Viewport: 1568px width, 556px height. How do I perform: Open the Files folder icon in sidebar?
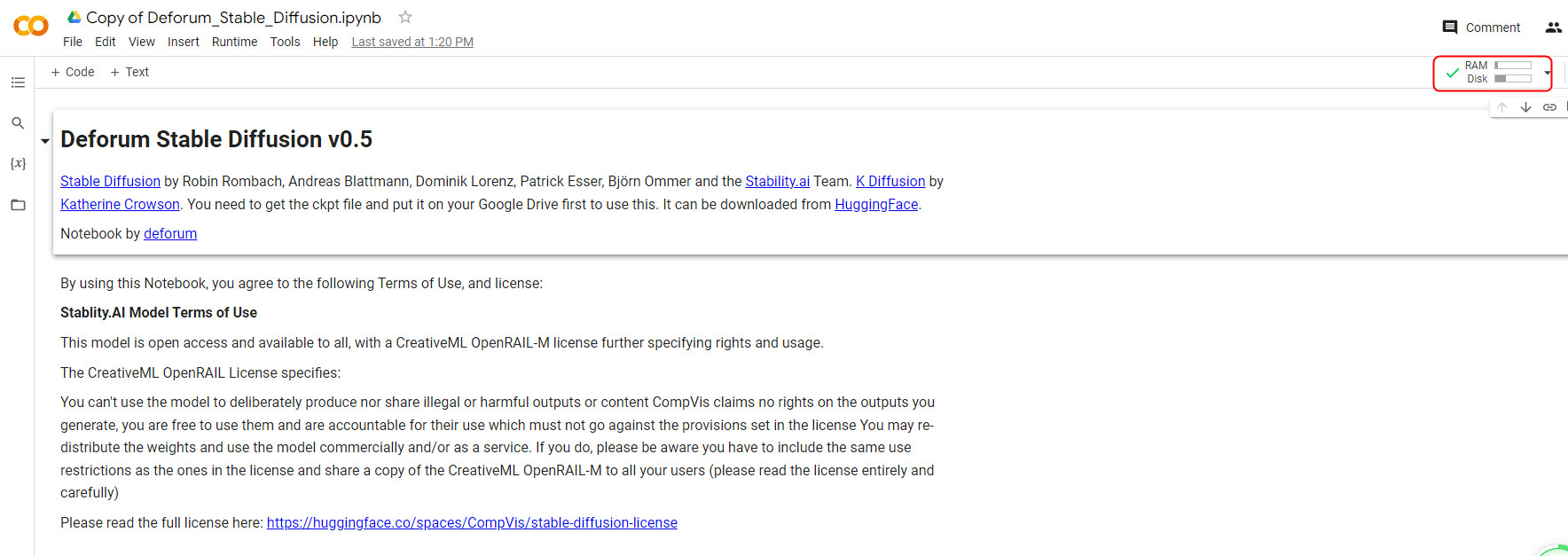[x=18, y=205]
